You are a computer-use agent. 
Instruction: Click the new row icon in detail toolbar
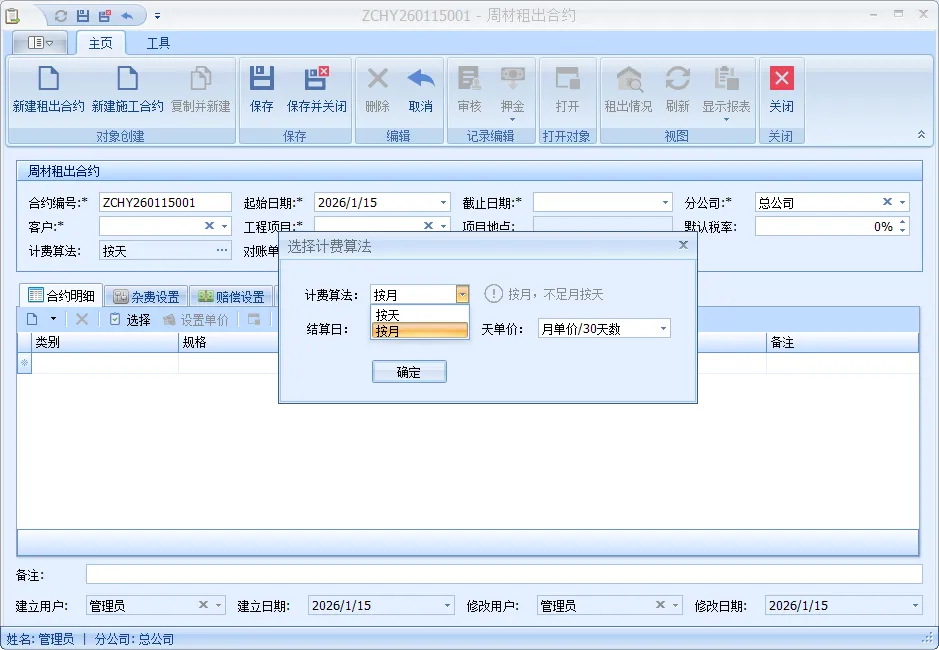(32, 319)
